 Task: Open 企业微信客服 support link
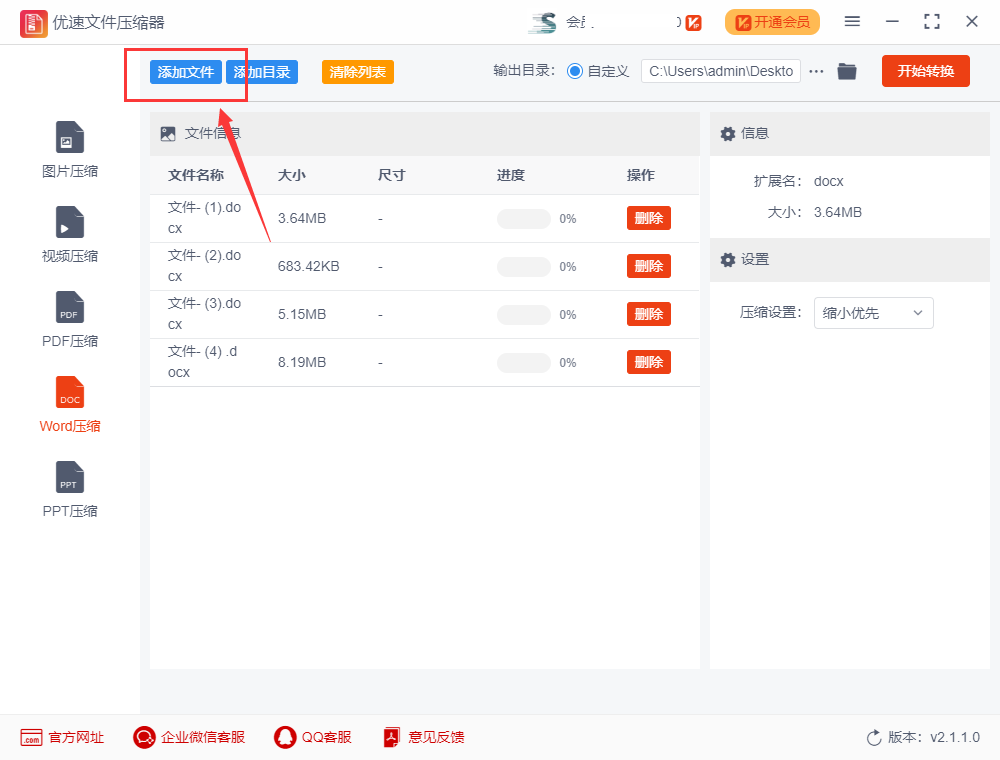(x=189, y=738)
